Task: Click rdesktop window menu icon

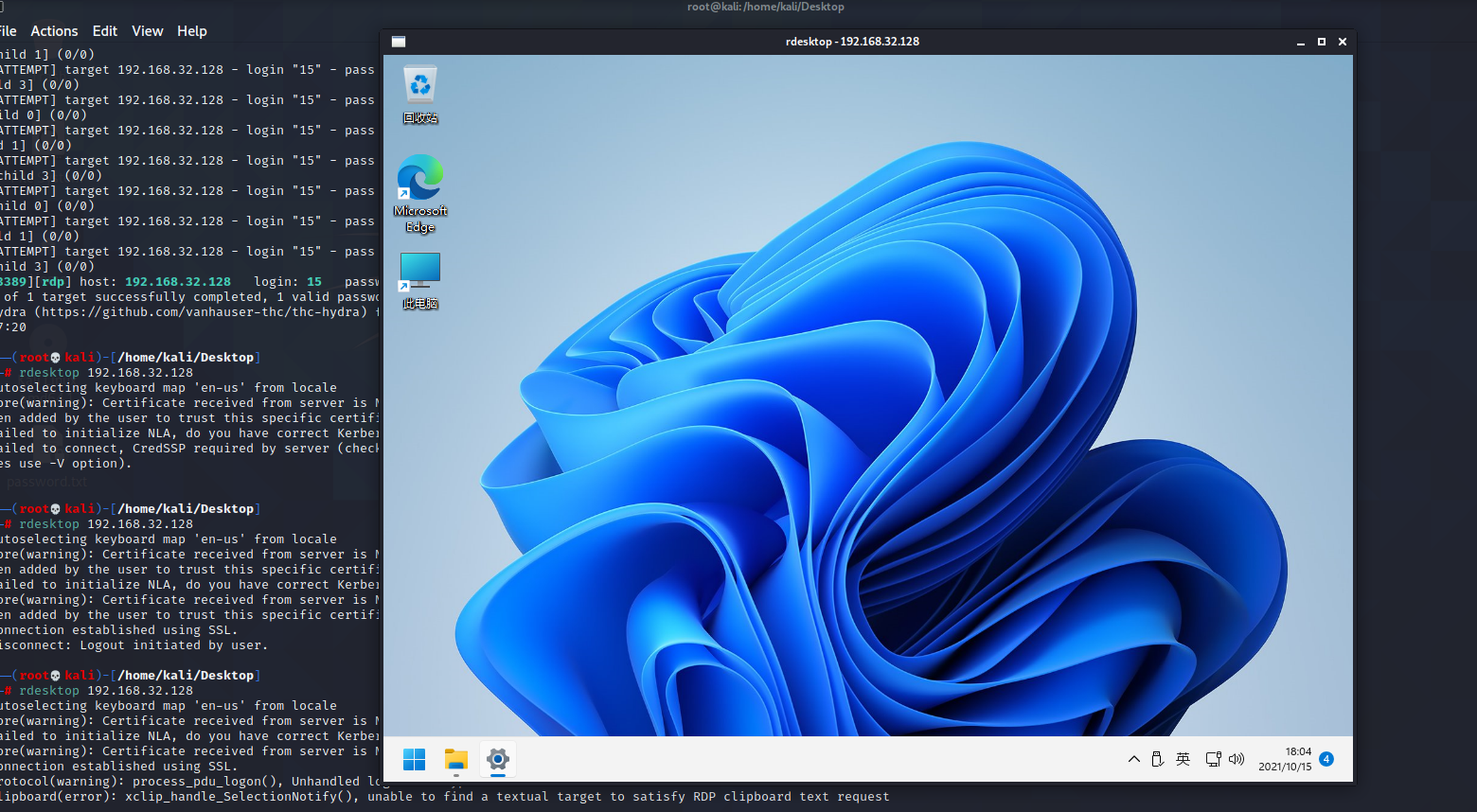Action: (x=399, y=42)
